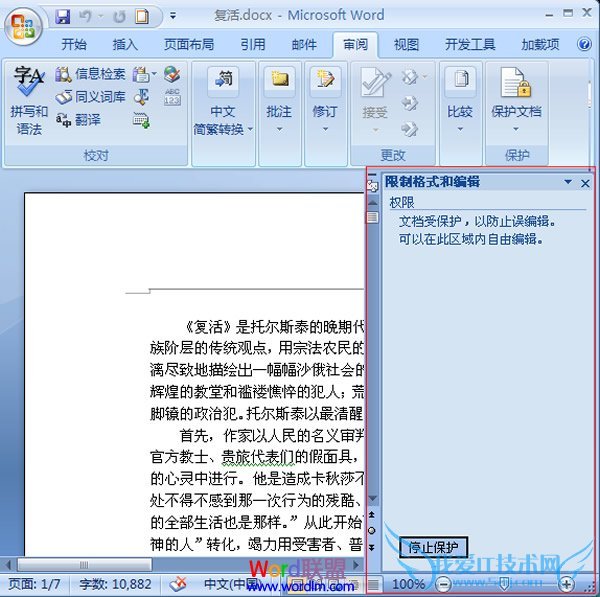Click the 字数: 10,882 word count
The image size is (600, 597).
(x=115, y=584)
